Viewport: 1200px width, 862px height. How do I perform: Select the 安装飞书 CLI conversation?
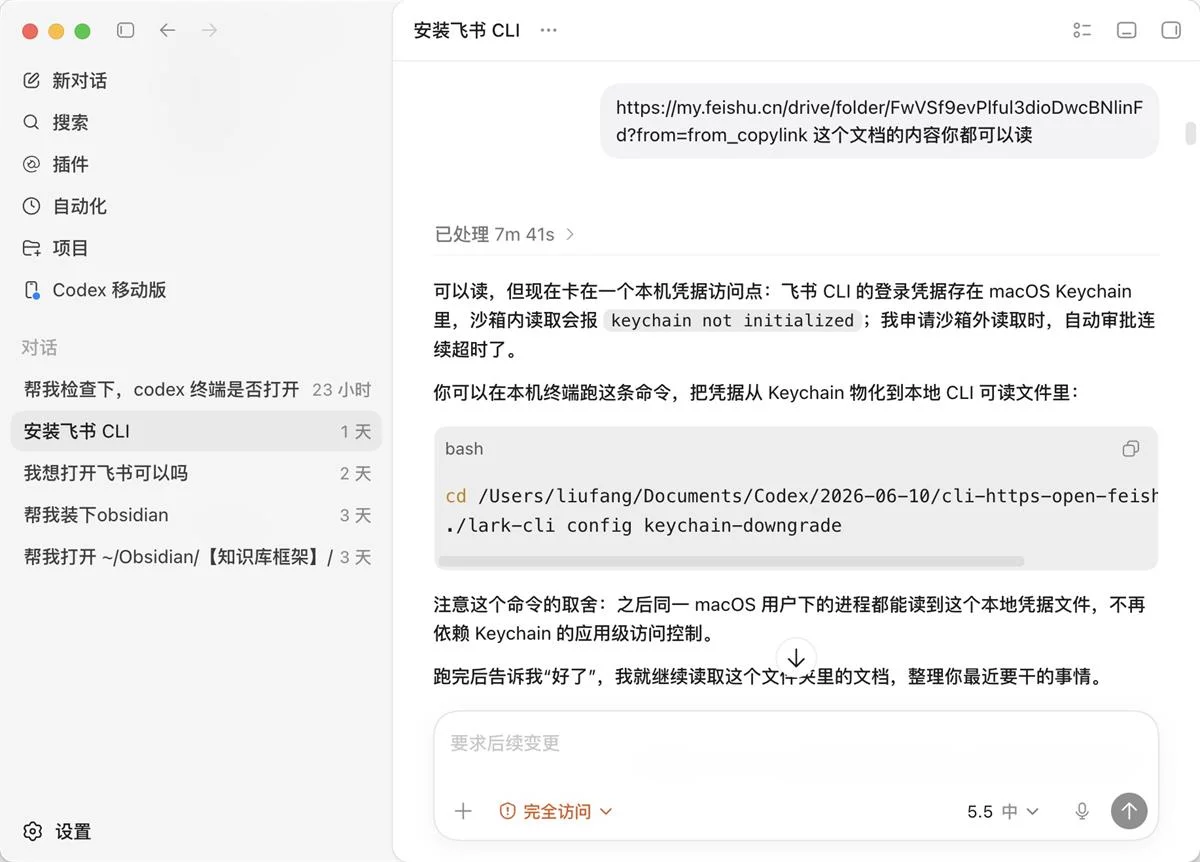click(197, 431)
